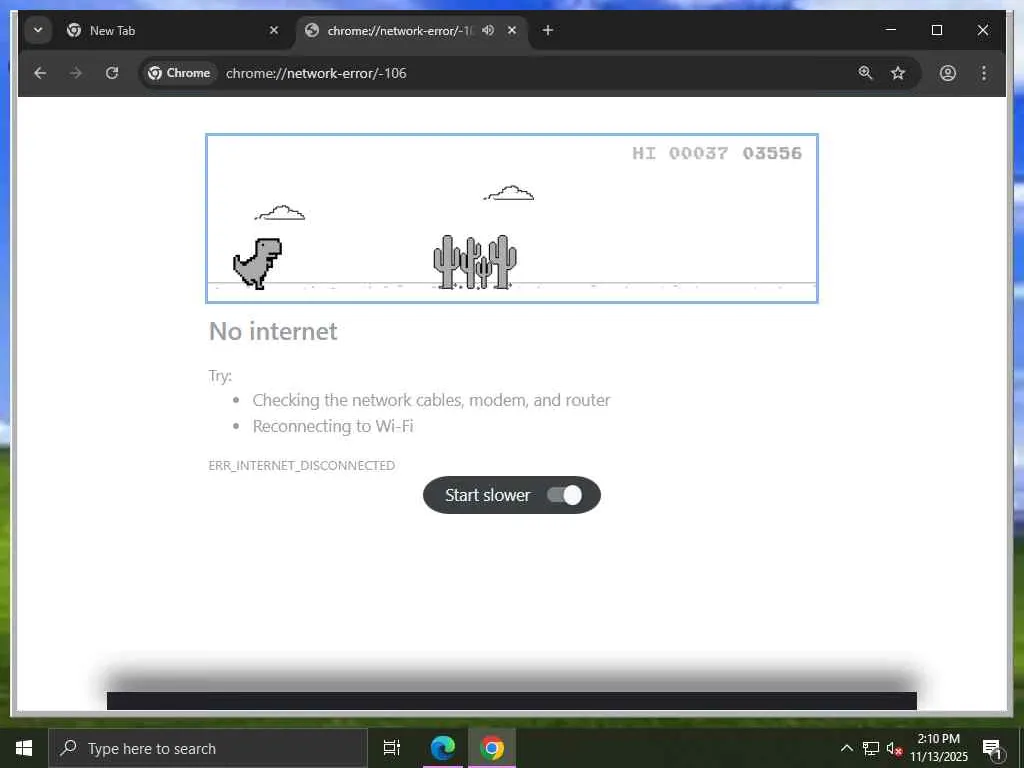Screen dimensions: 1024x768
Task: Open the zoom magnifier in address bar
Action: 865,73
